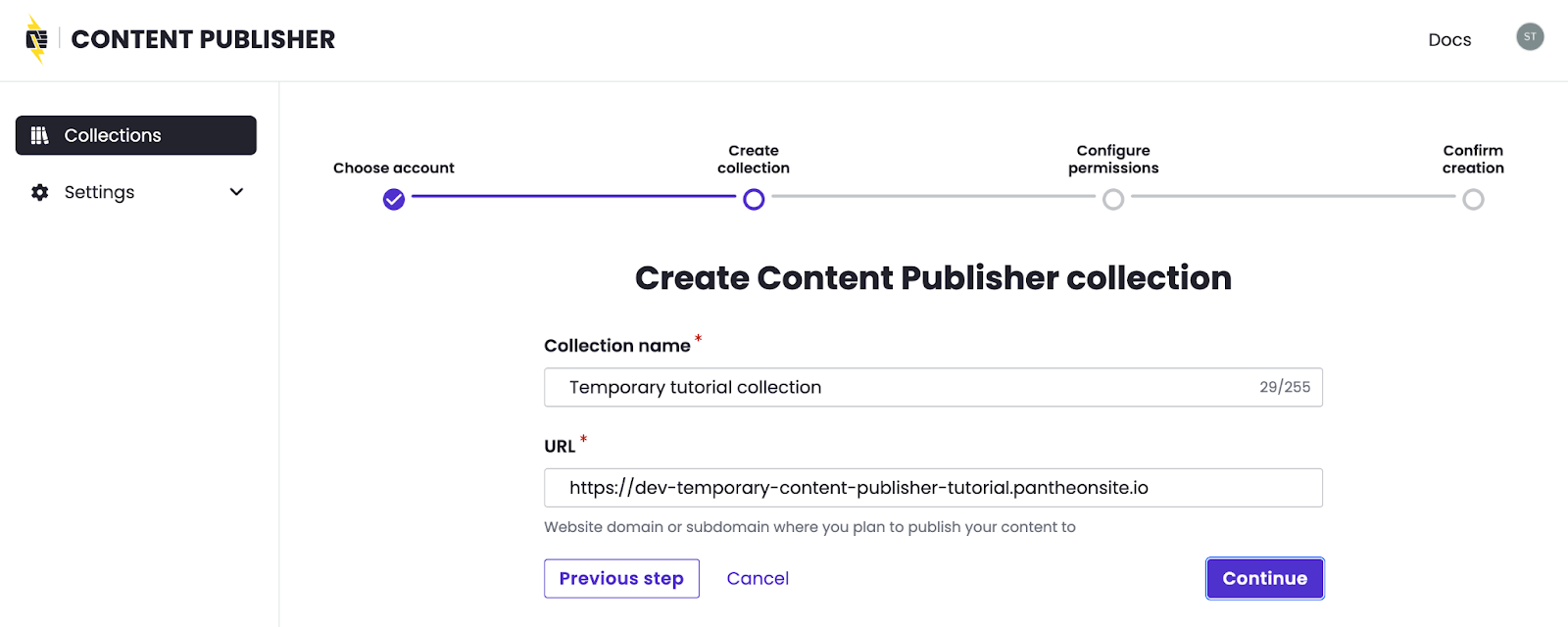
Task: Open the Docs link
Action: tap(1449, 40)
